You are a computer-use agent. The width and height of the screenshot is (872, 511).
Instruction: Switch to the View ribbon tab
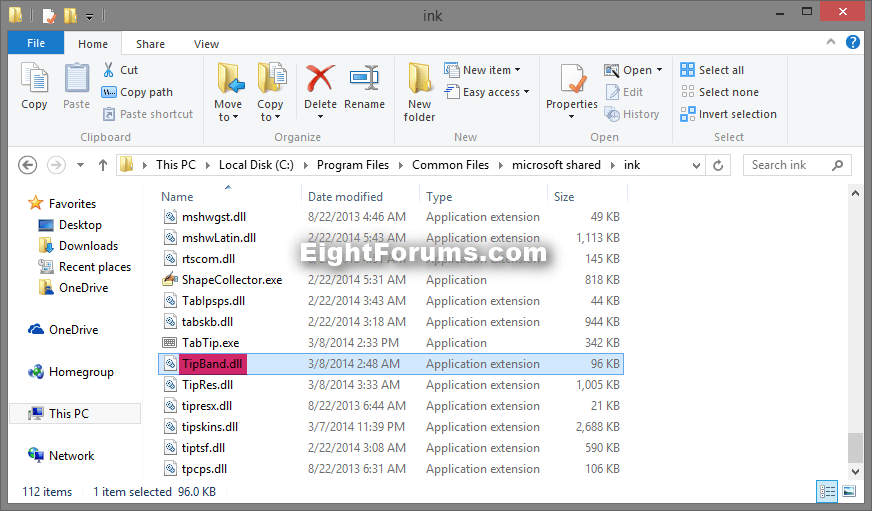click(206, 44)
